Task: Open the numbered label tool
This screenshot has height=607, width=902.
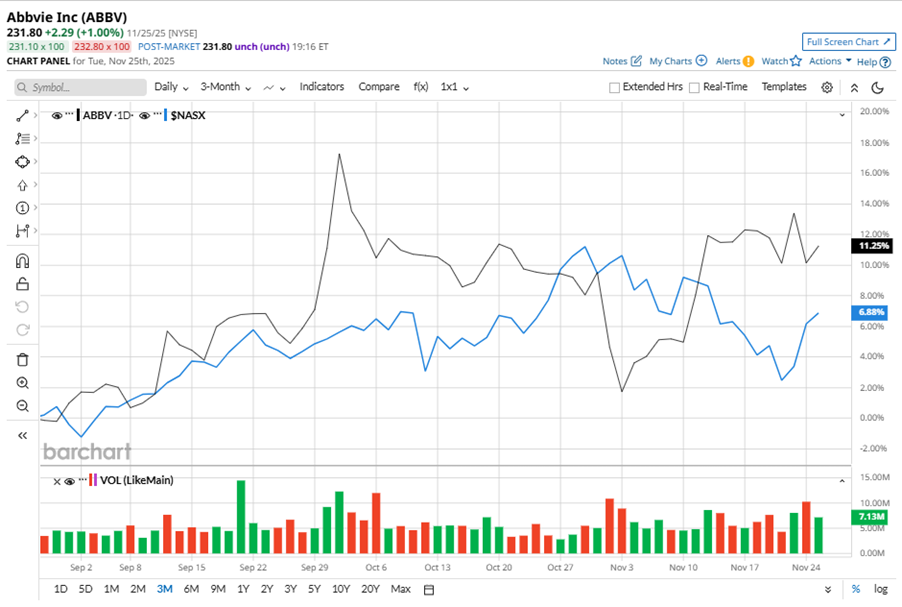Action: (x=22, y=208)
